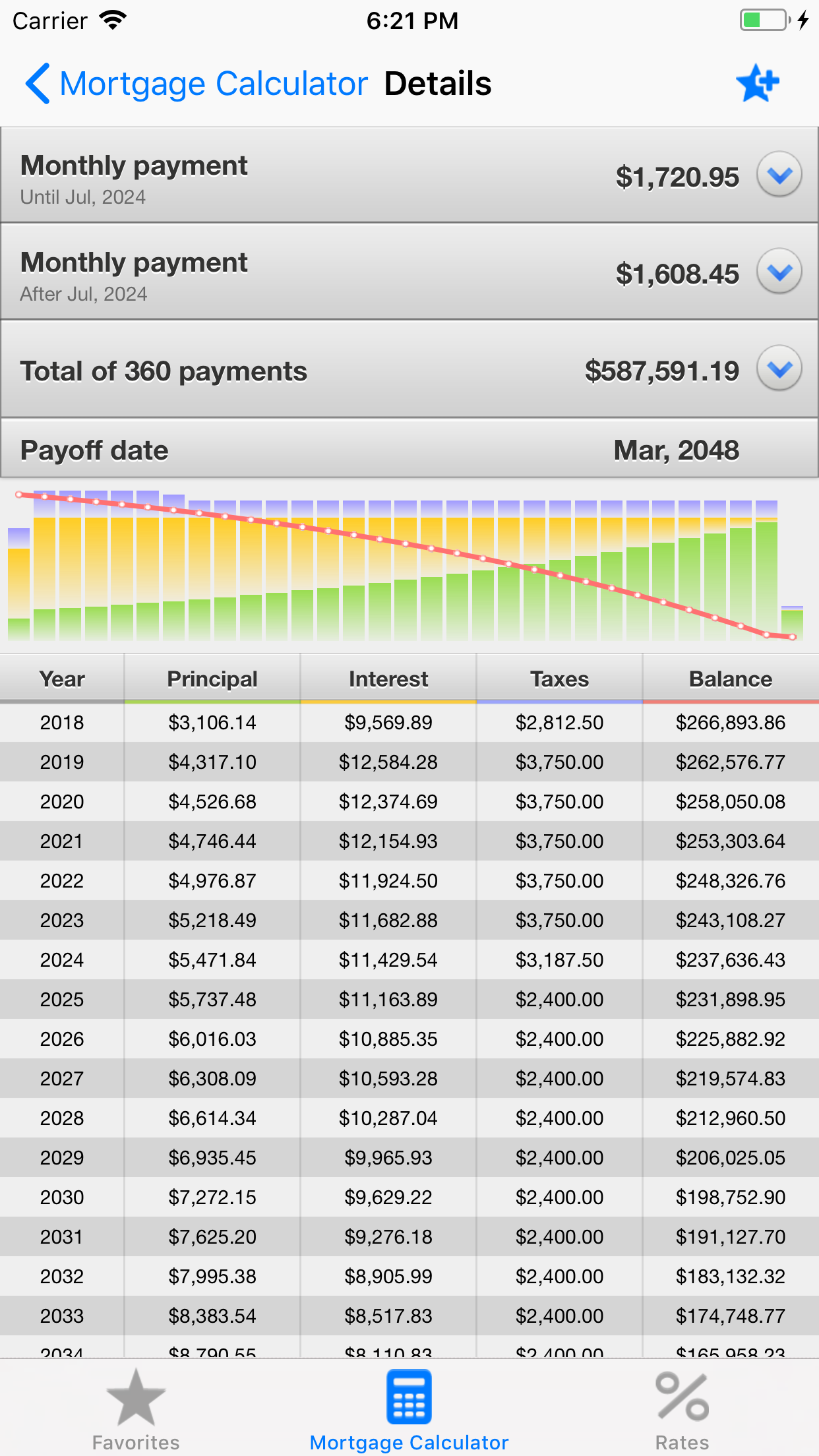Viewport: 819px width, 1456px height.
Task: Select the Payoff date row
Action: click(x=409, y=450)
